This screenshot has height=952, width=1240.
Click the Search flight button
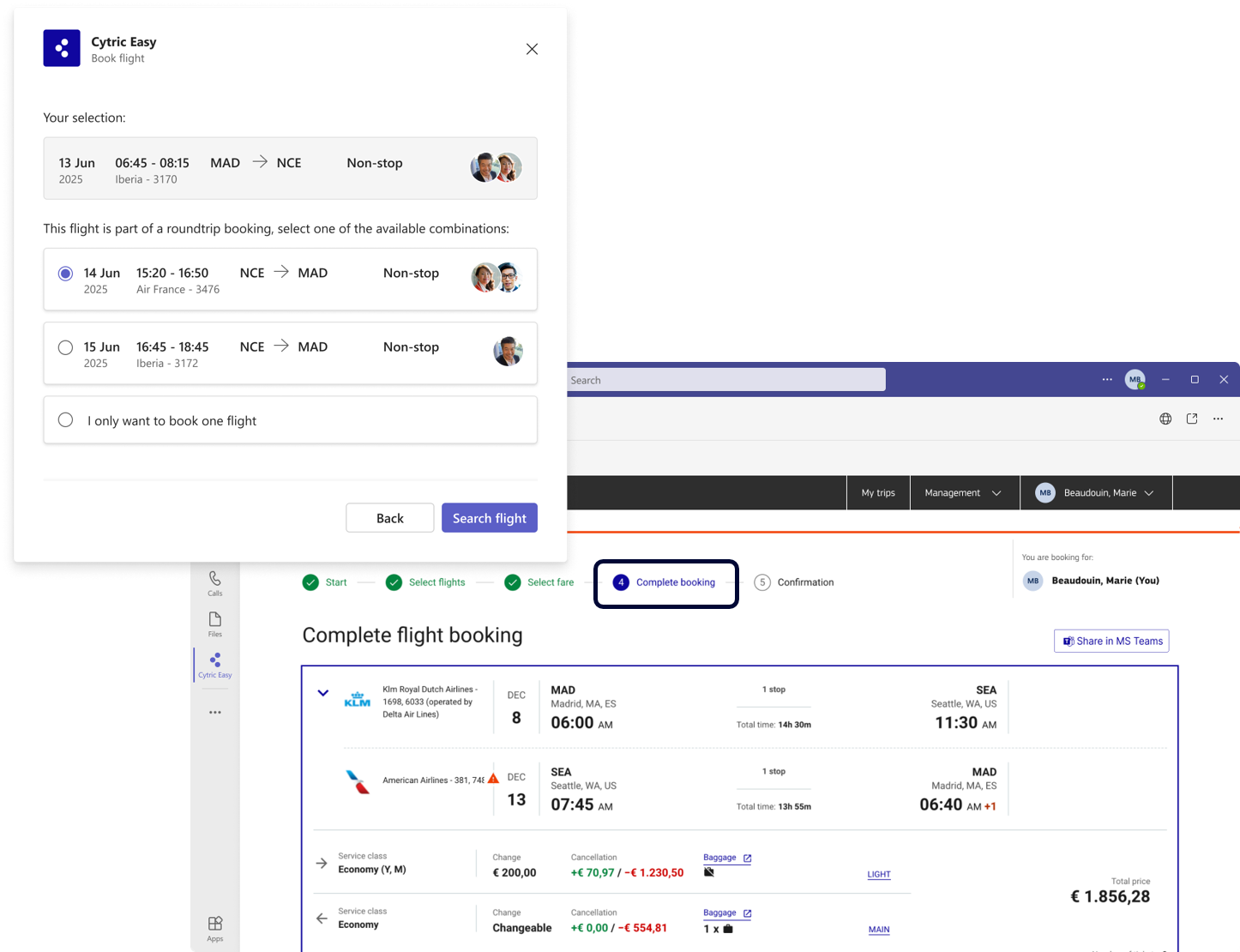(x=489, y=518)
